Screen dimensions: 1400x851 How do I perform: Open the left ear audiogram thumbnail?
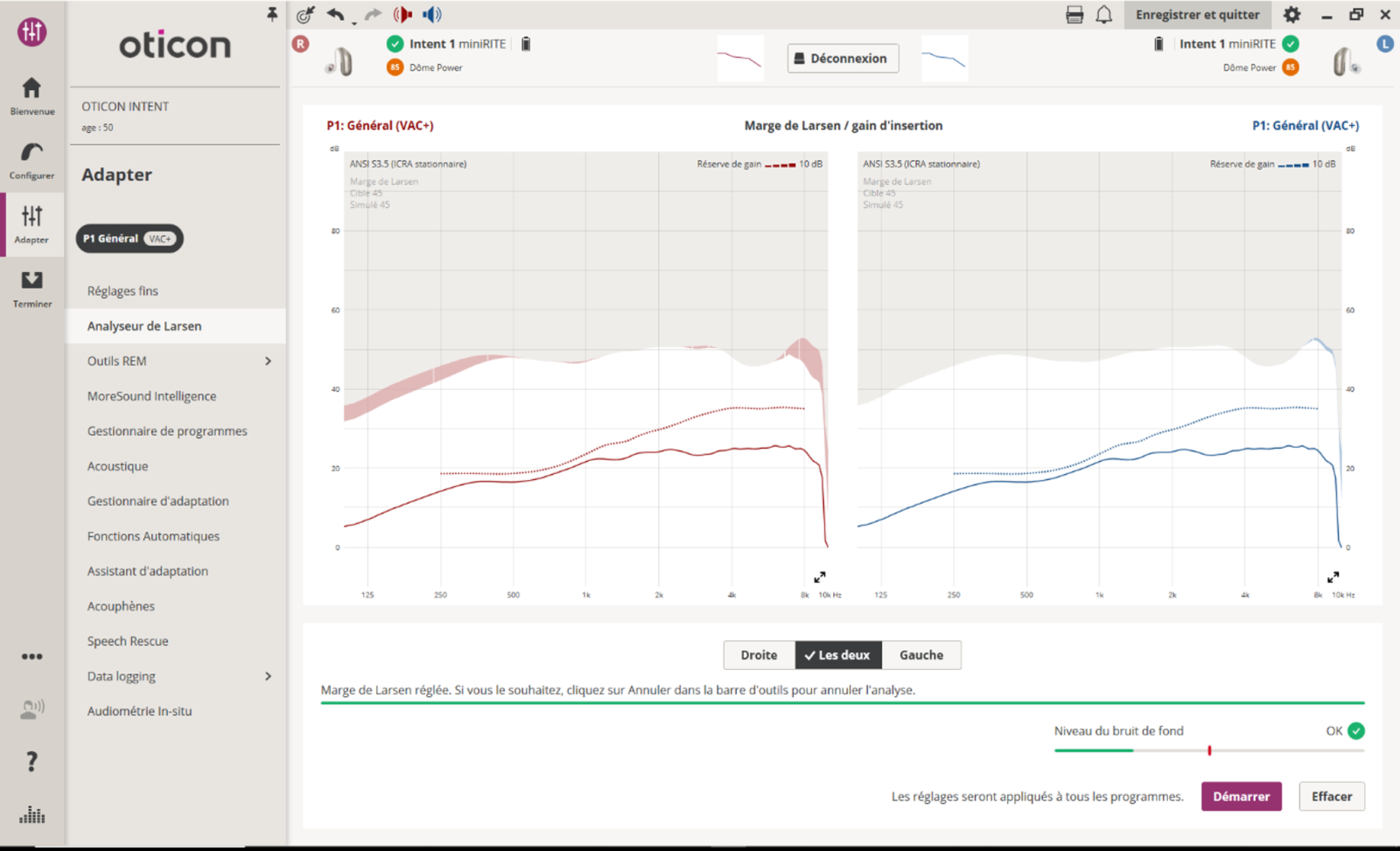(945, 59)
